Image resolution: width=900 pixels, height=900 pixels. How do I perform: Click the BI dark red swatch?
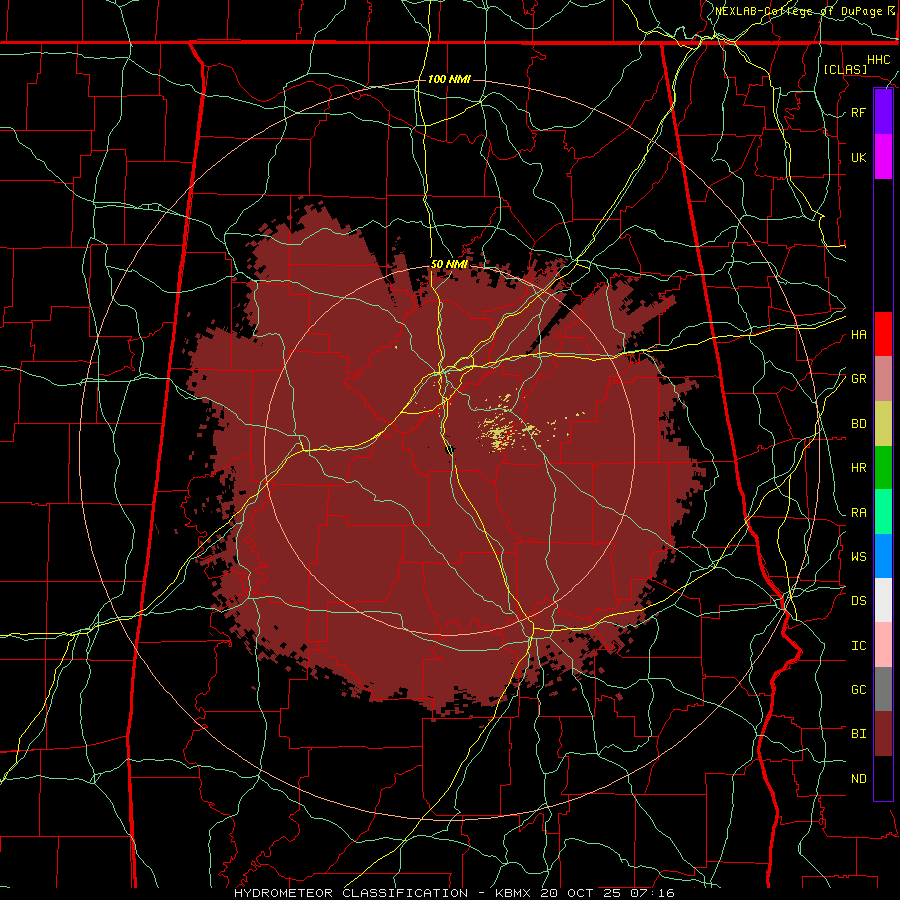[883, 734]
